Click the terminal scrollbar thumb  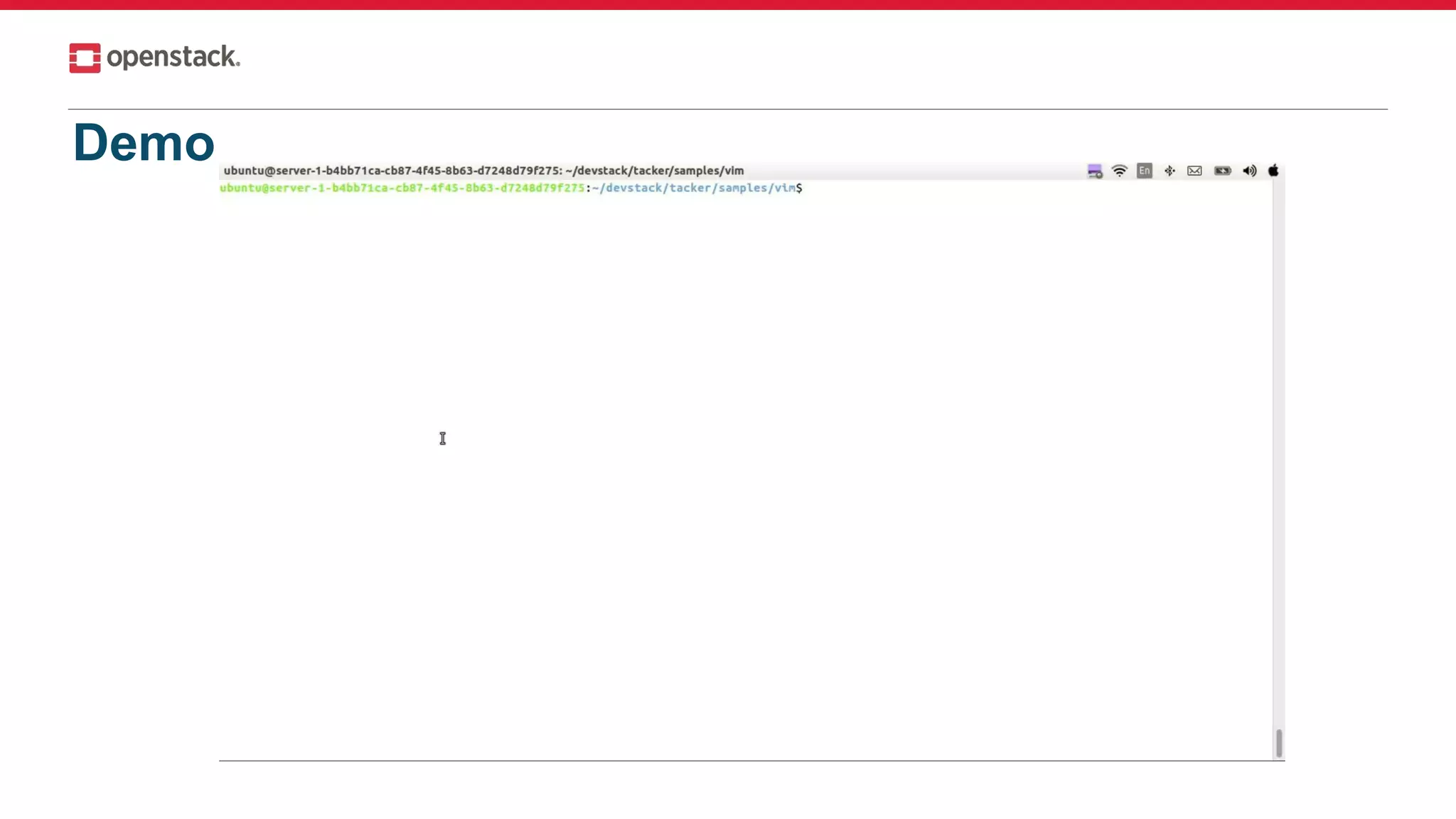(x=1278, y=743)
